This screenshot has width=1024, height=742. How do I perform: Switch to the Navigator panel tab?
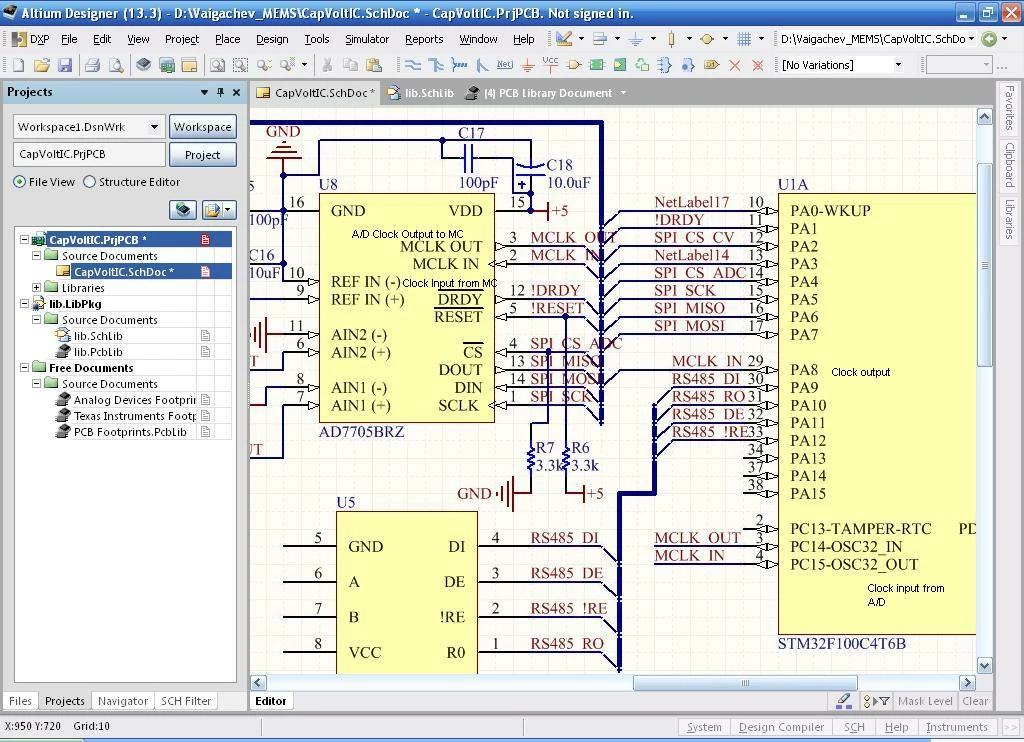tap(123, 701)
